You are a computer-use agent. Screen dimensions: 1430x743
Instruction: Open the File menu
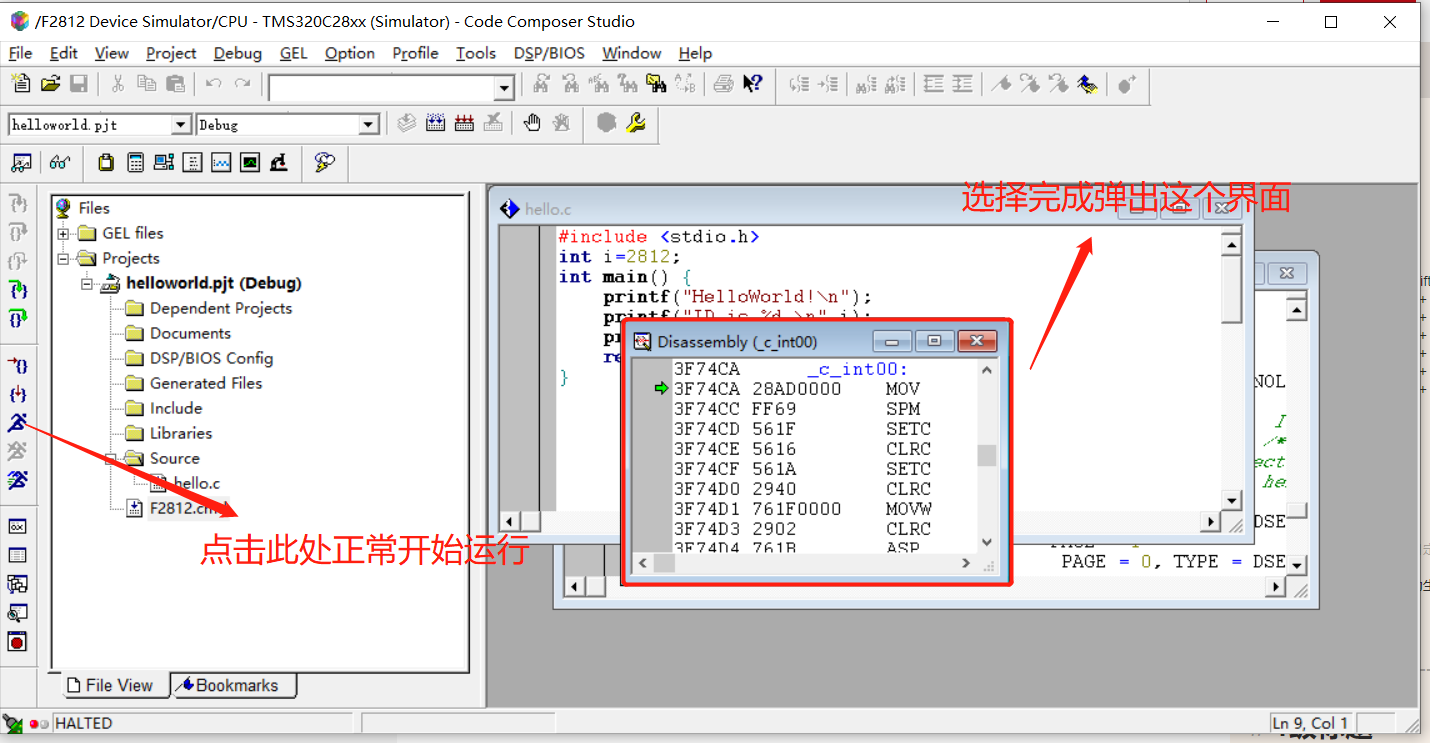(20, 53)
